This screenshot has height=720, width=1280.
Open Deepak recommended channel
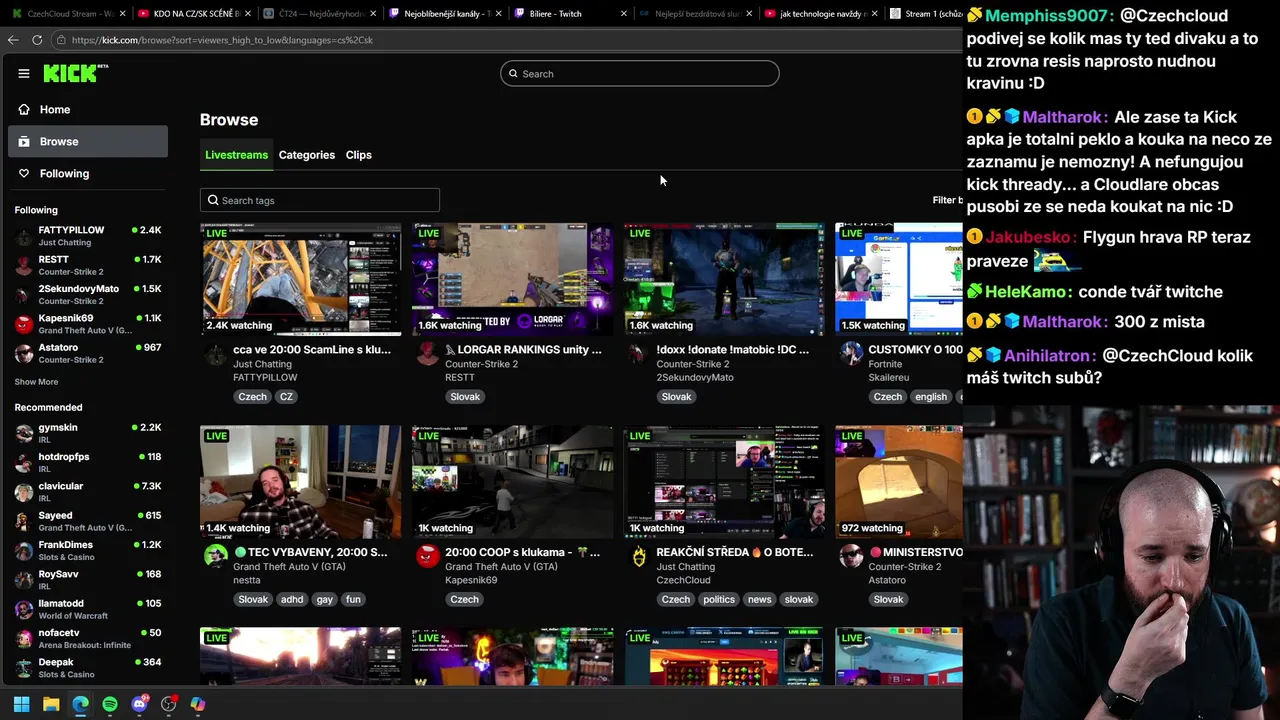pyautogui.click(x=88, y=668)
